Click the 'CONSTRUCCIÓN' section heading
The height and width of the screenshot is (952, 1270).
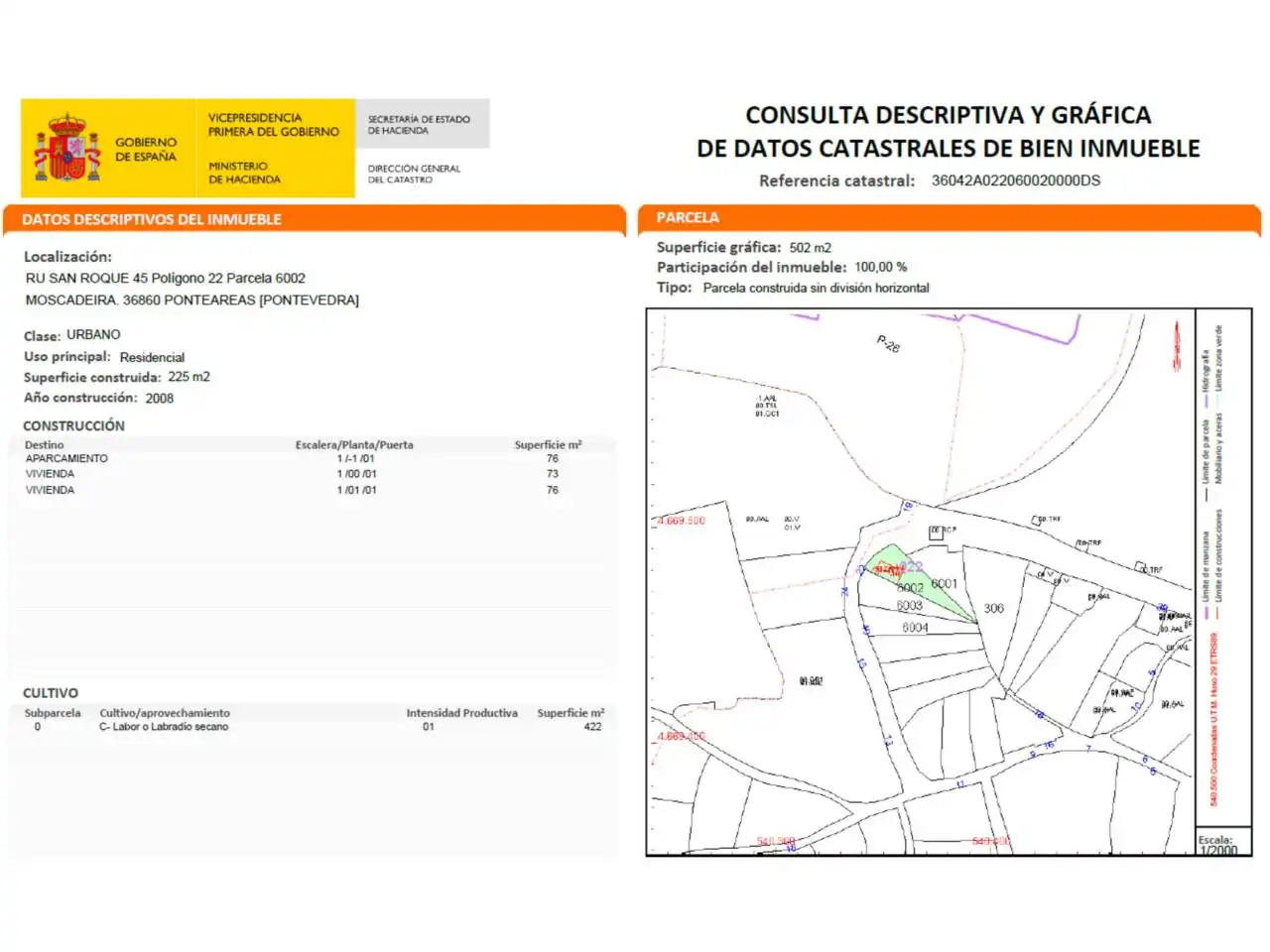pos(74,425)
